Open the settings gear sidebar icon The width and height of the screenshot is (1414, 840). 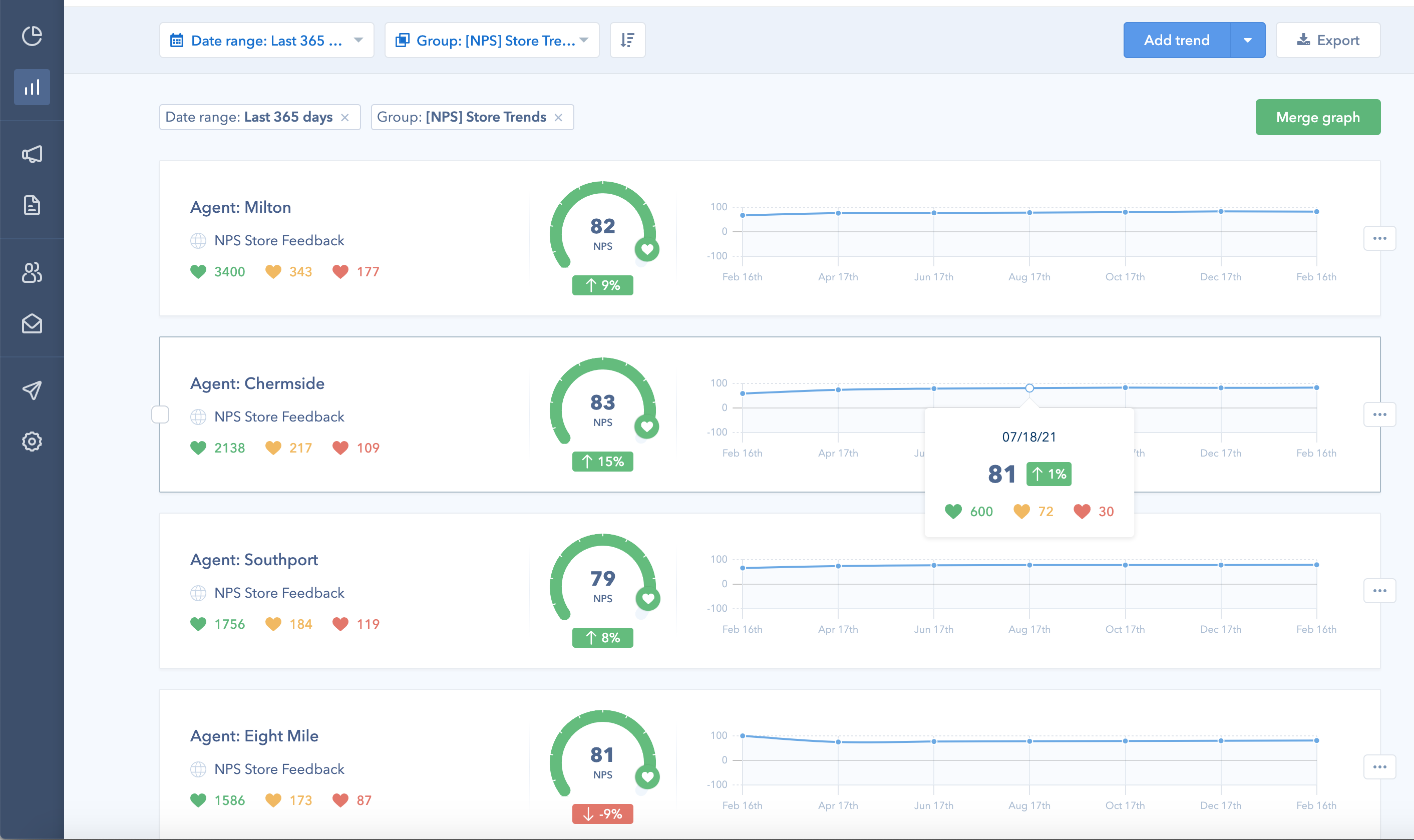coord(32,442)
